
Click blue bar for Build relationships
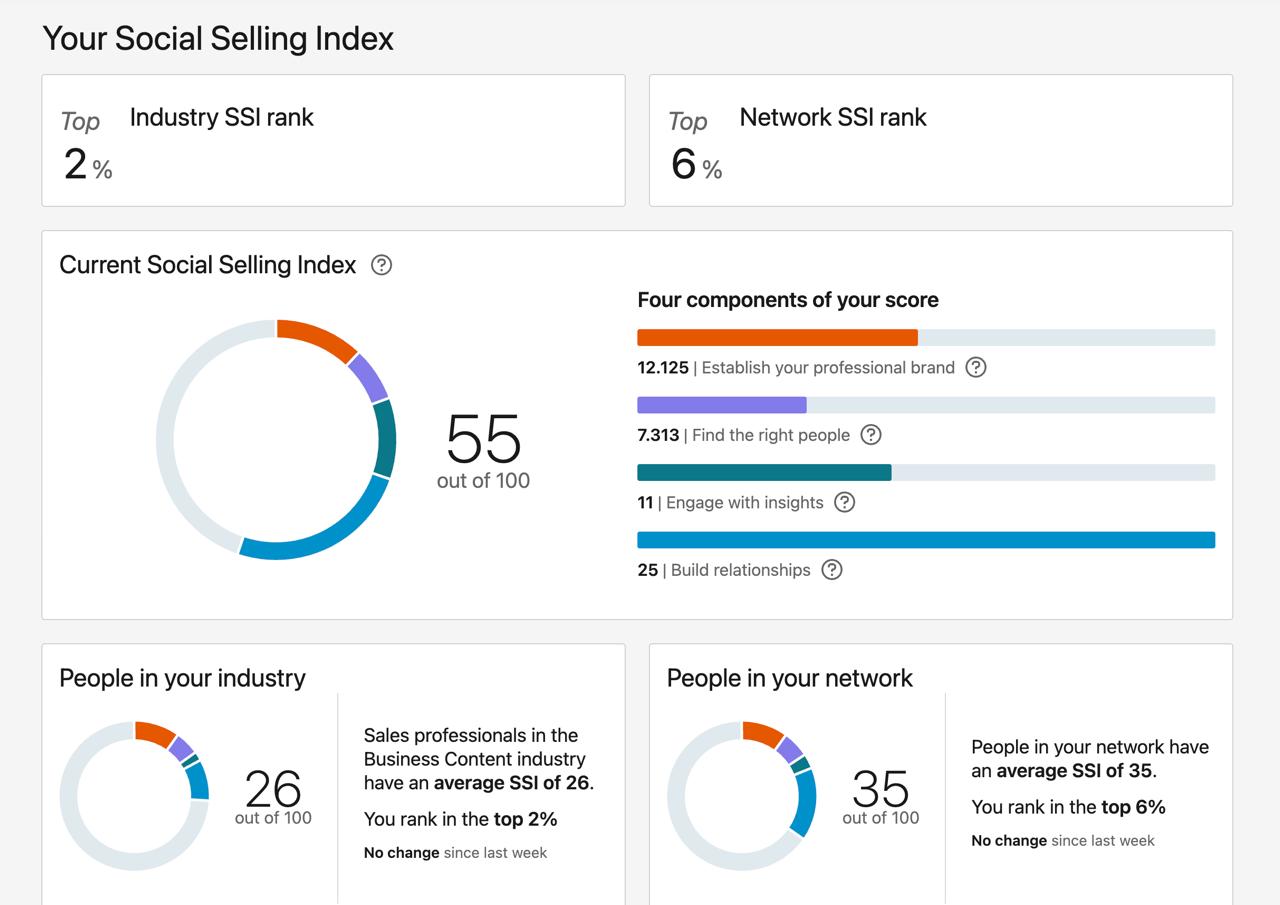click(x=926, y=540)
